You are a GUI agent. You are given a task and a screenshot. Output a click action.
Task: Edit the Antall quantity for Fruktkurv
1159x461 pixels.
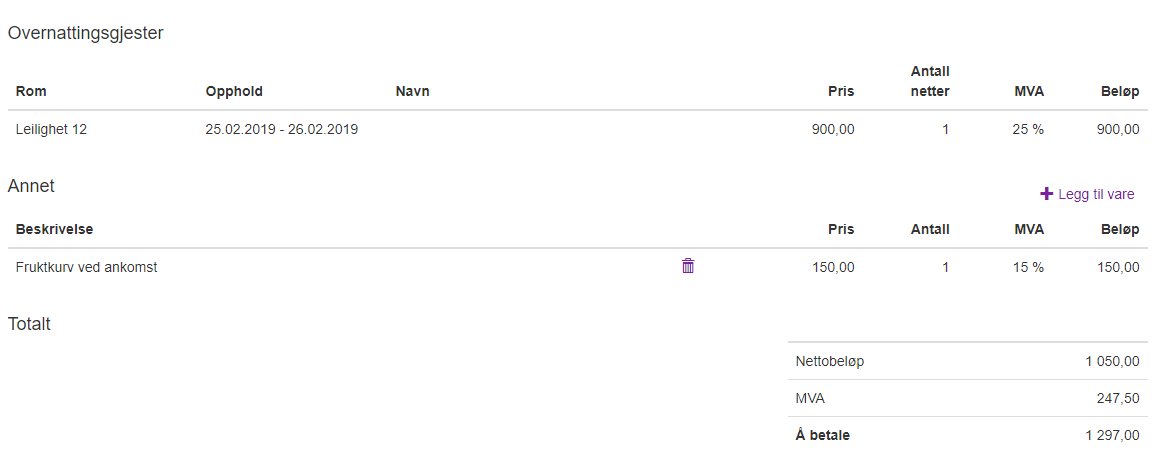point(945,267)
